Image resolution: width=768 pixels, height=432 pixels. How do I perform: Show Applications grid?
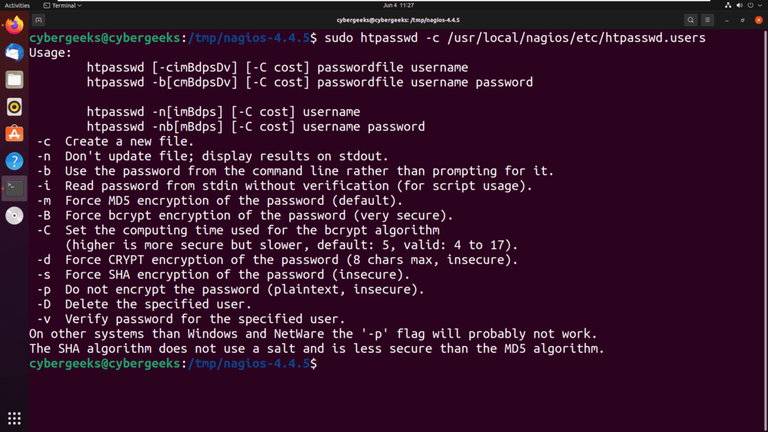point(14,418)
